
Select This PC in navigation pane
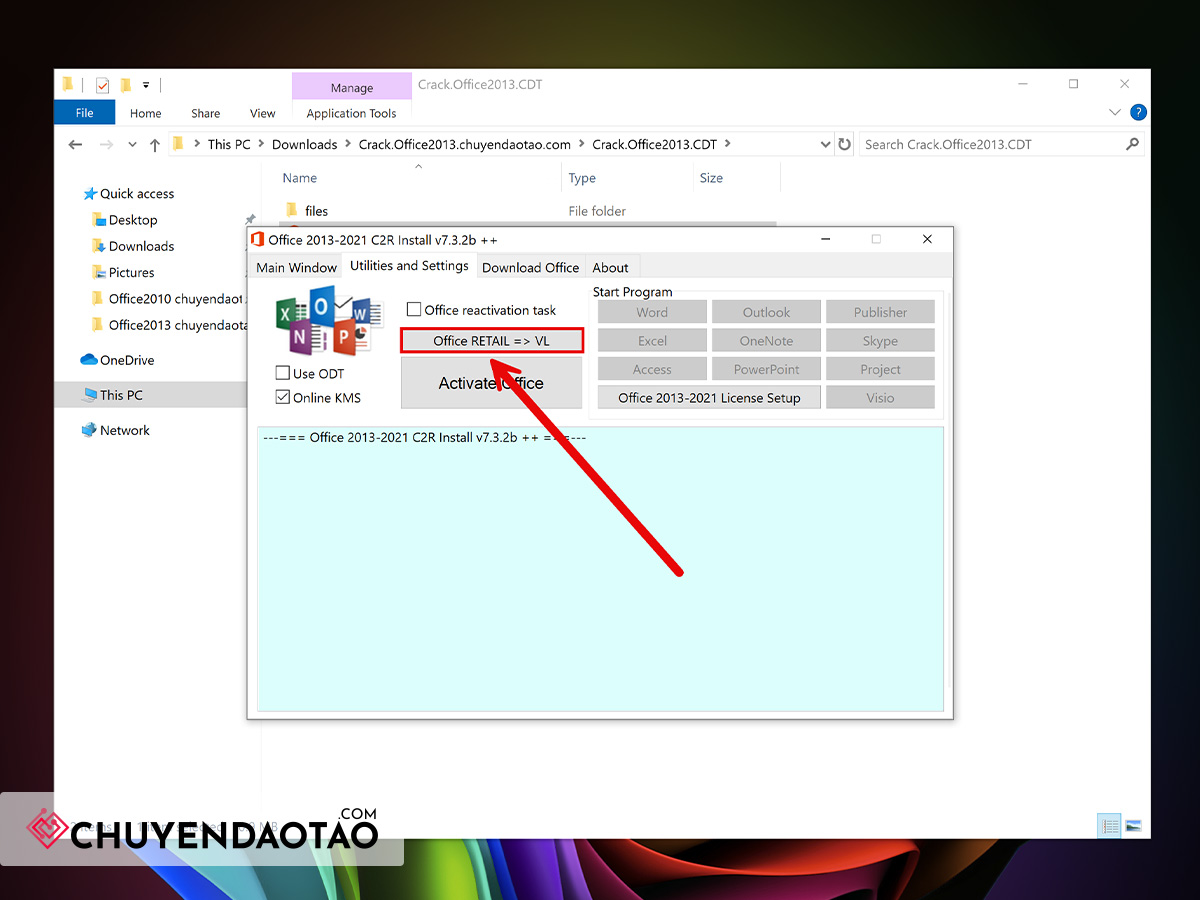coord(121,395)
